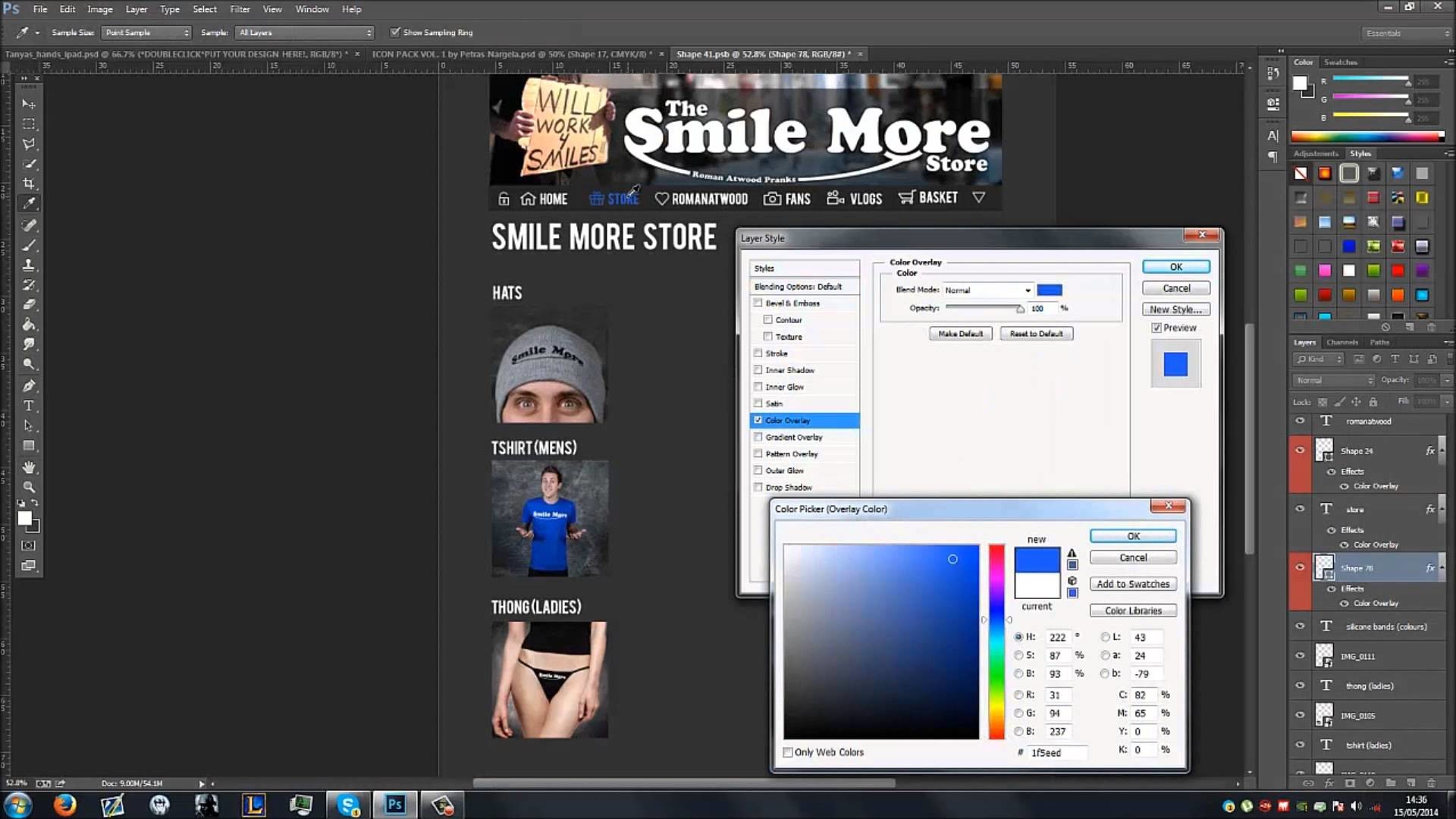1456x819 pixels.
Task: Select the Eraser tool
Action: pos(28,305)
